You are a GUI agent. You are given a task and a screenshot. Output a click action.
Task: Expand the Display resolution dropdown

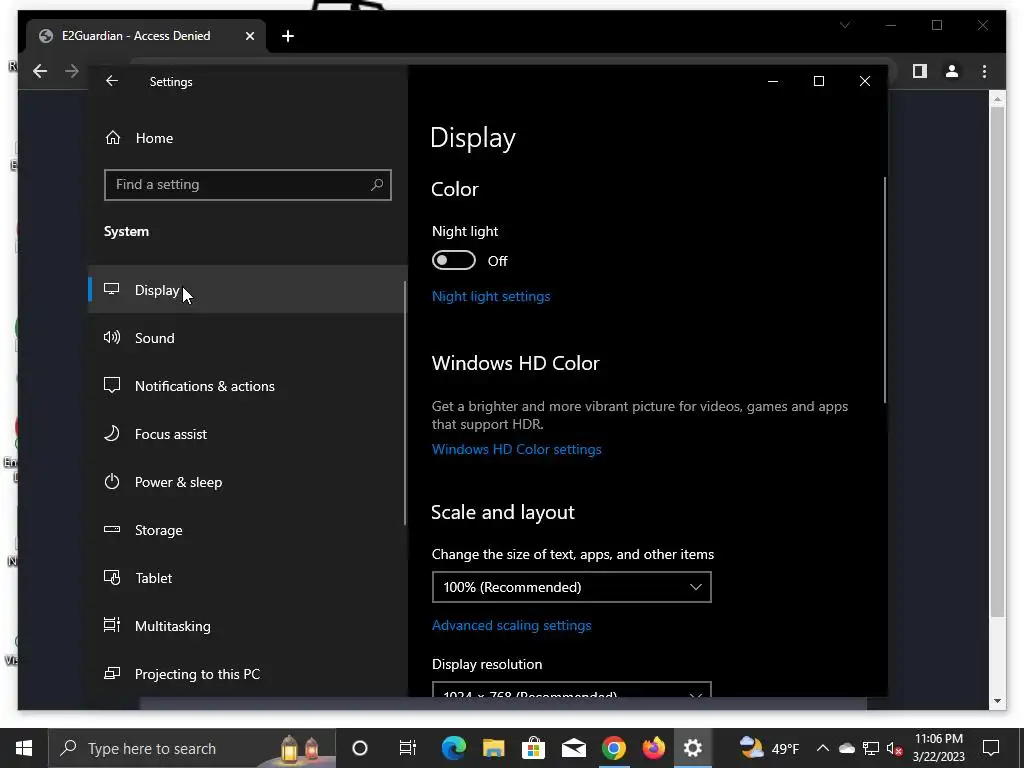571,690
